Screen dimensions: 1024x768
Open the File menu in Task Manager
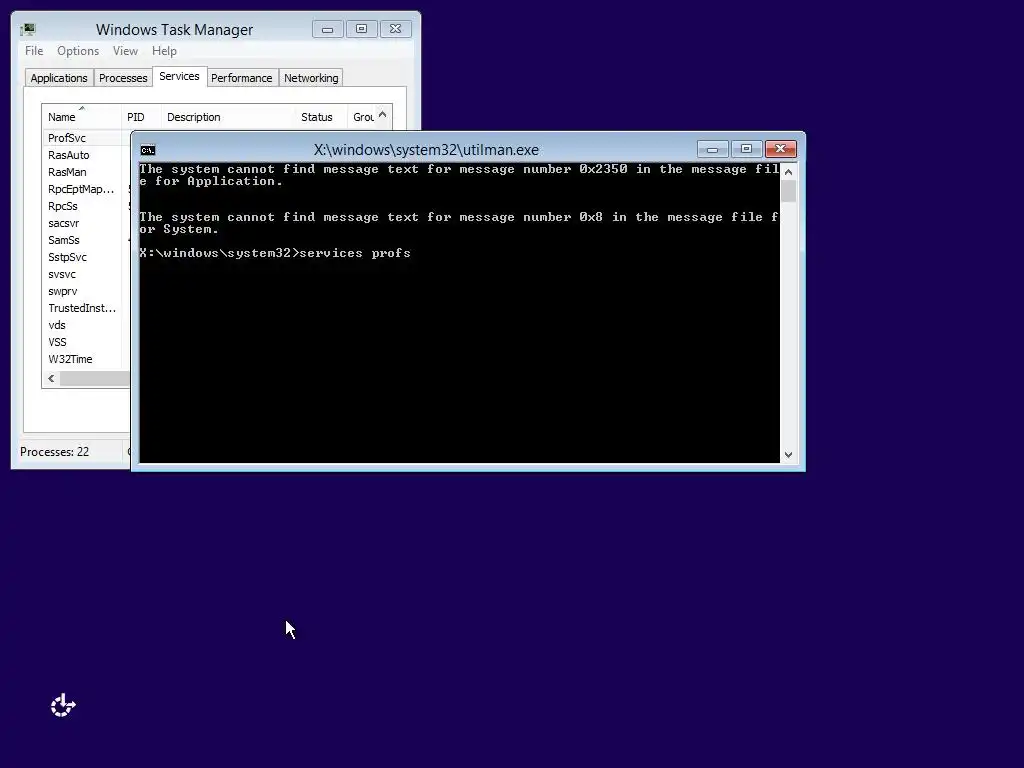click(x=34, y=51)
